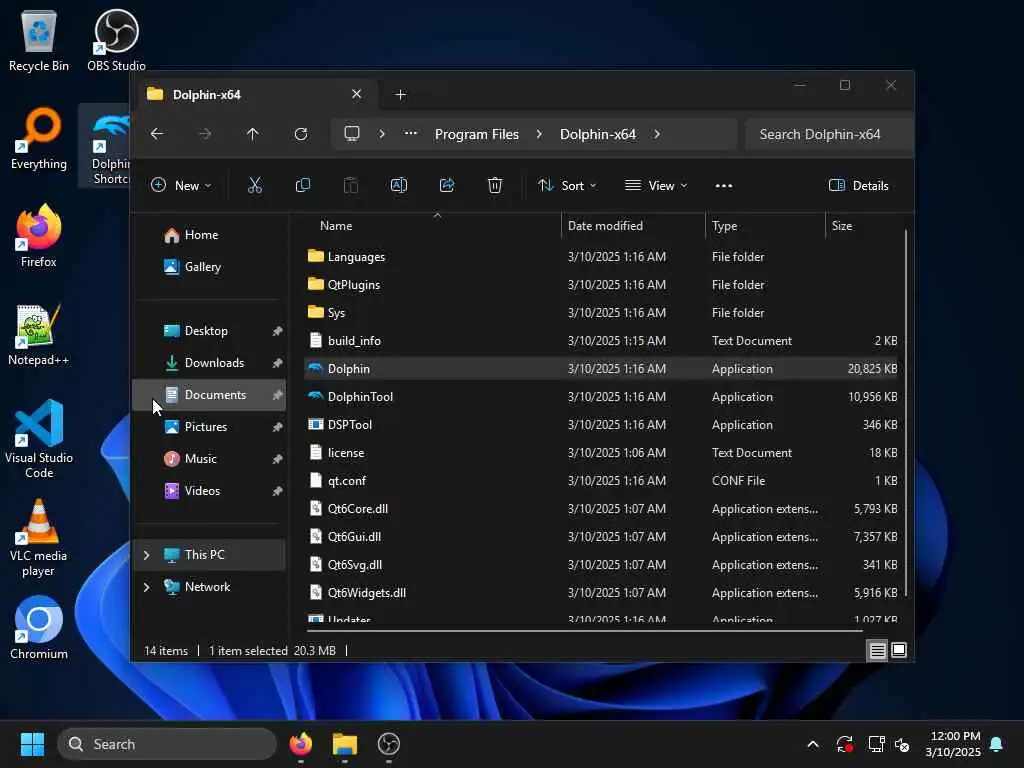1024x768 pixels.
Task: Open the New dropdown menu
Action: [181, 185]
